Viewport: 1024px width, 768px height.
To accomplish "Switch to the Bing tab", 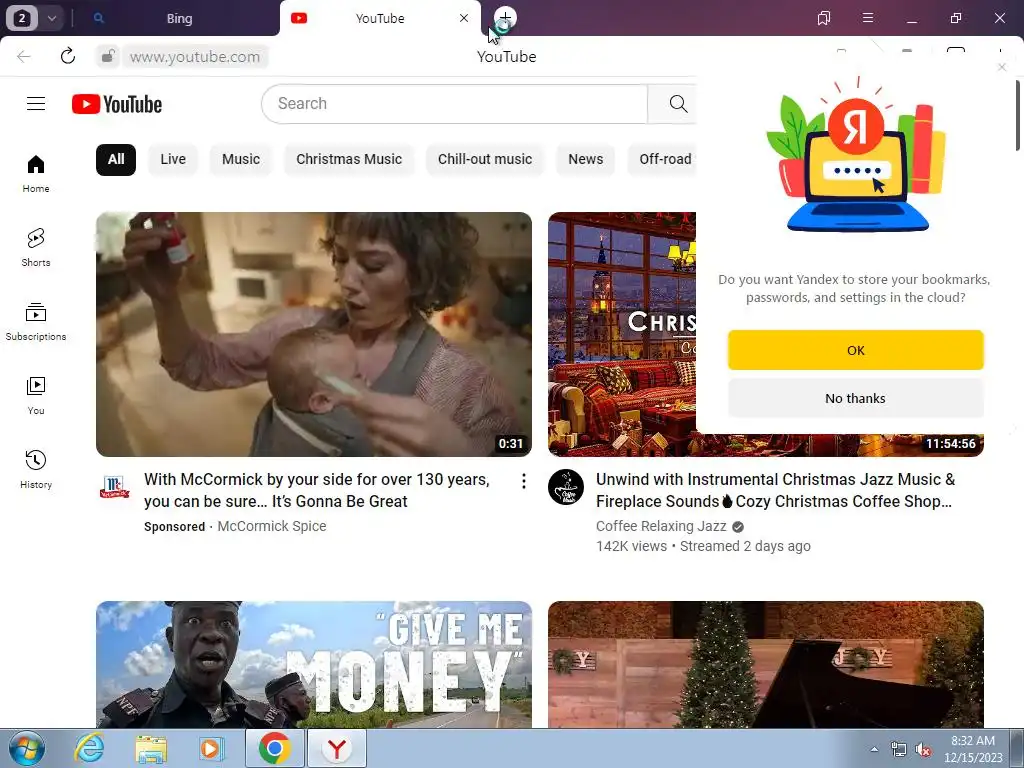I will [x=179, y=18].
